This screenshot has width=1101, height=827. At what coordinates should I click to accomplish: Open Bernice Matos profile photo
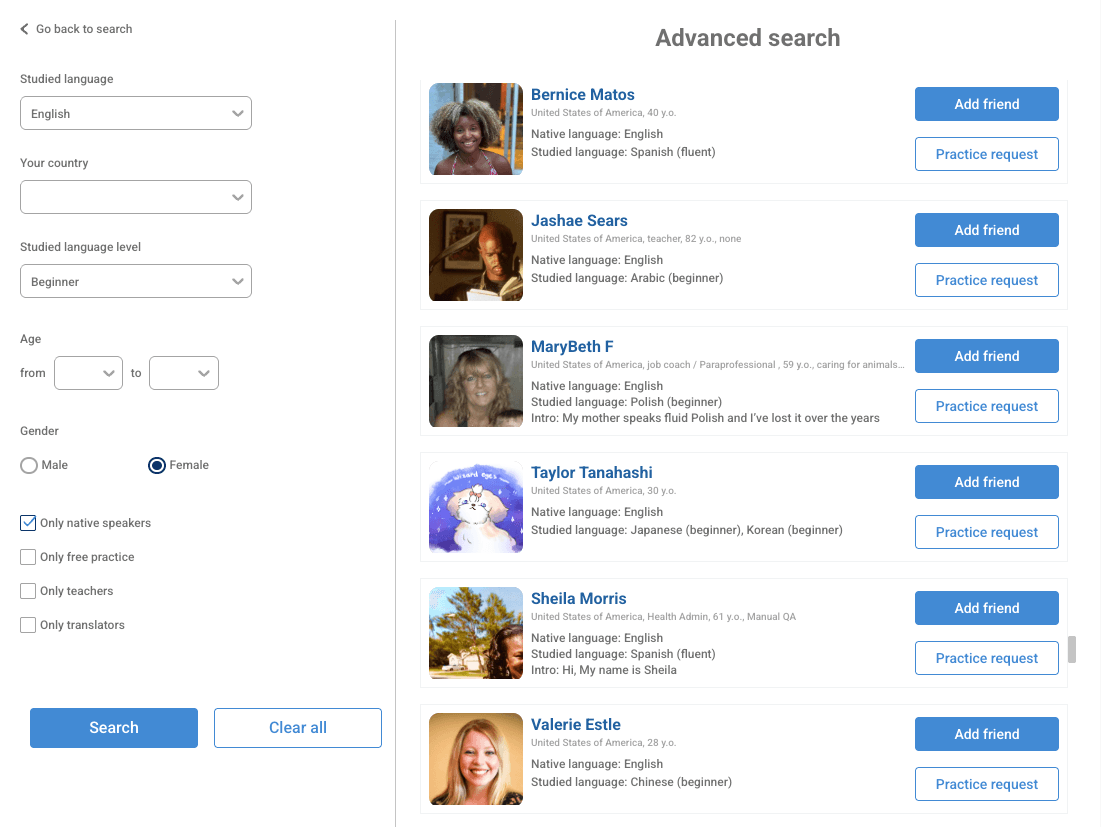pos(475,129)
